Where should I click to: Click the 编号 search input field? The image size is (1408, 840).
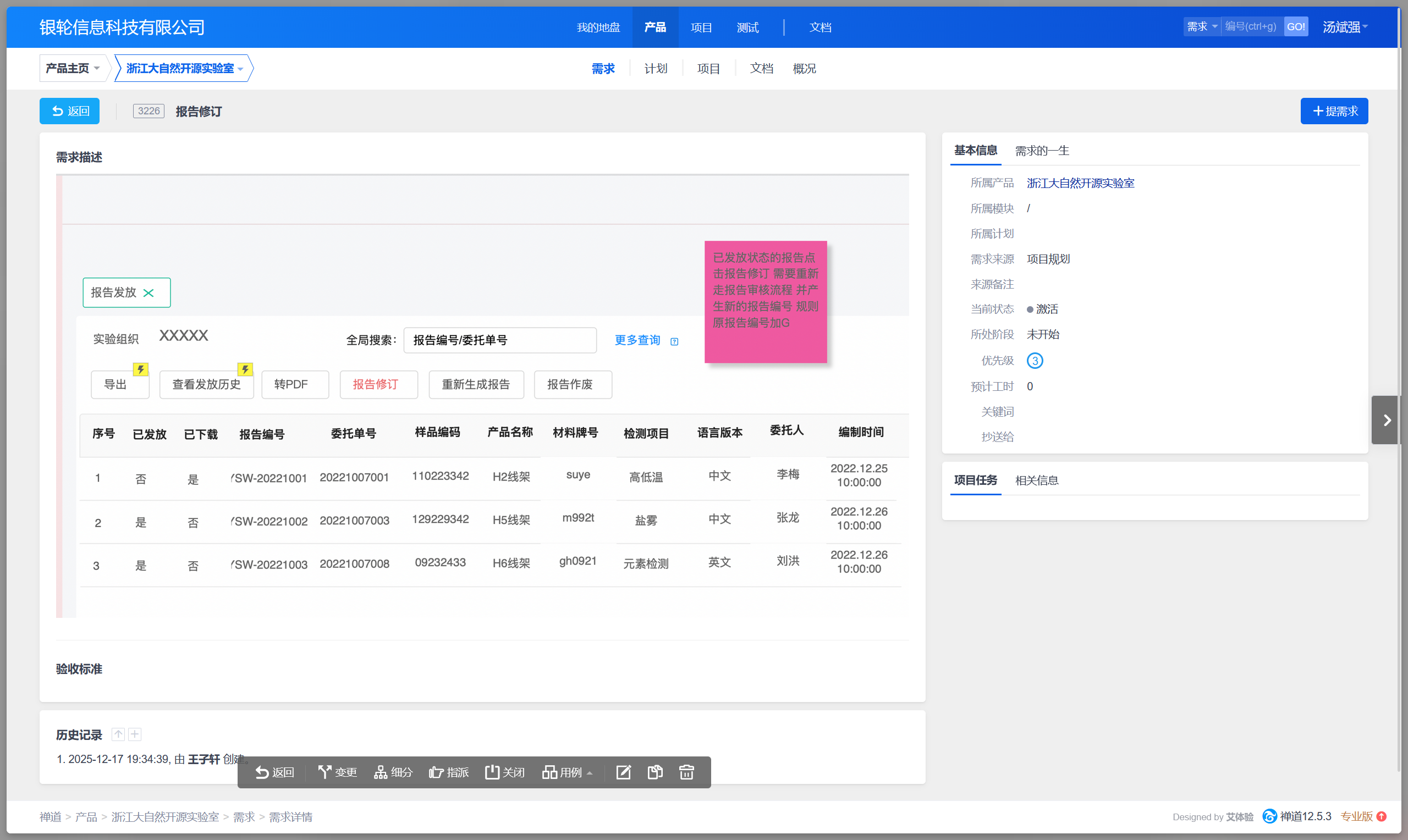point(1251,26)
